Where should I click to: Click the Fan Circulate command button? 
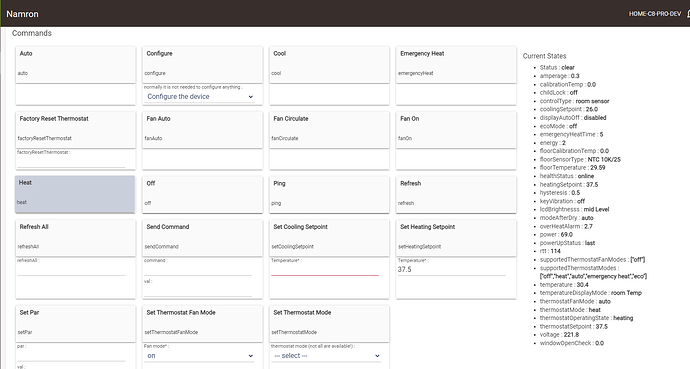[x=329, y=130]
